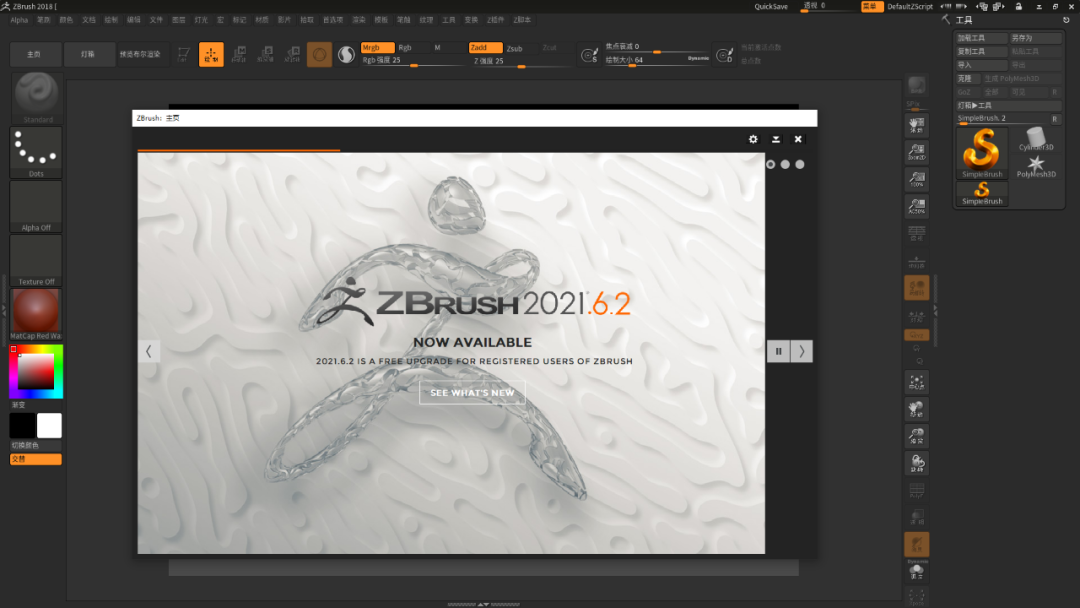Open the Standard brush picker thumbnail
The image size is (1080, 608).
point(37,97)
